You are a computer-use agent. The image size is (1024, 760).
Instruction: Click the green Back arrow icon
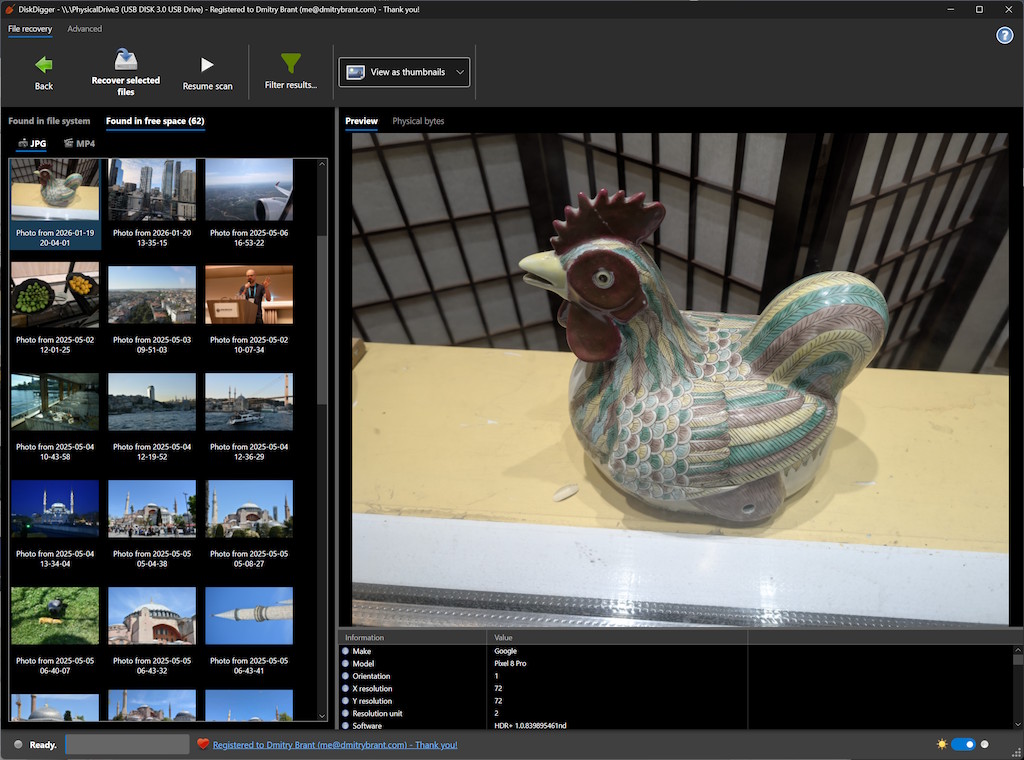coord(44,65)
